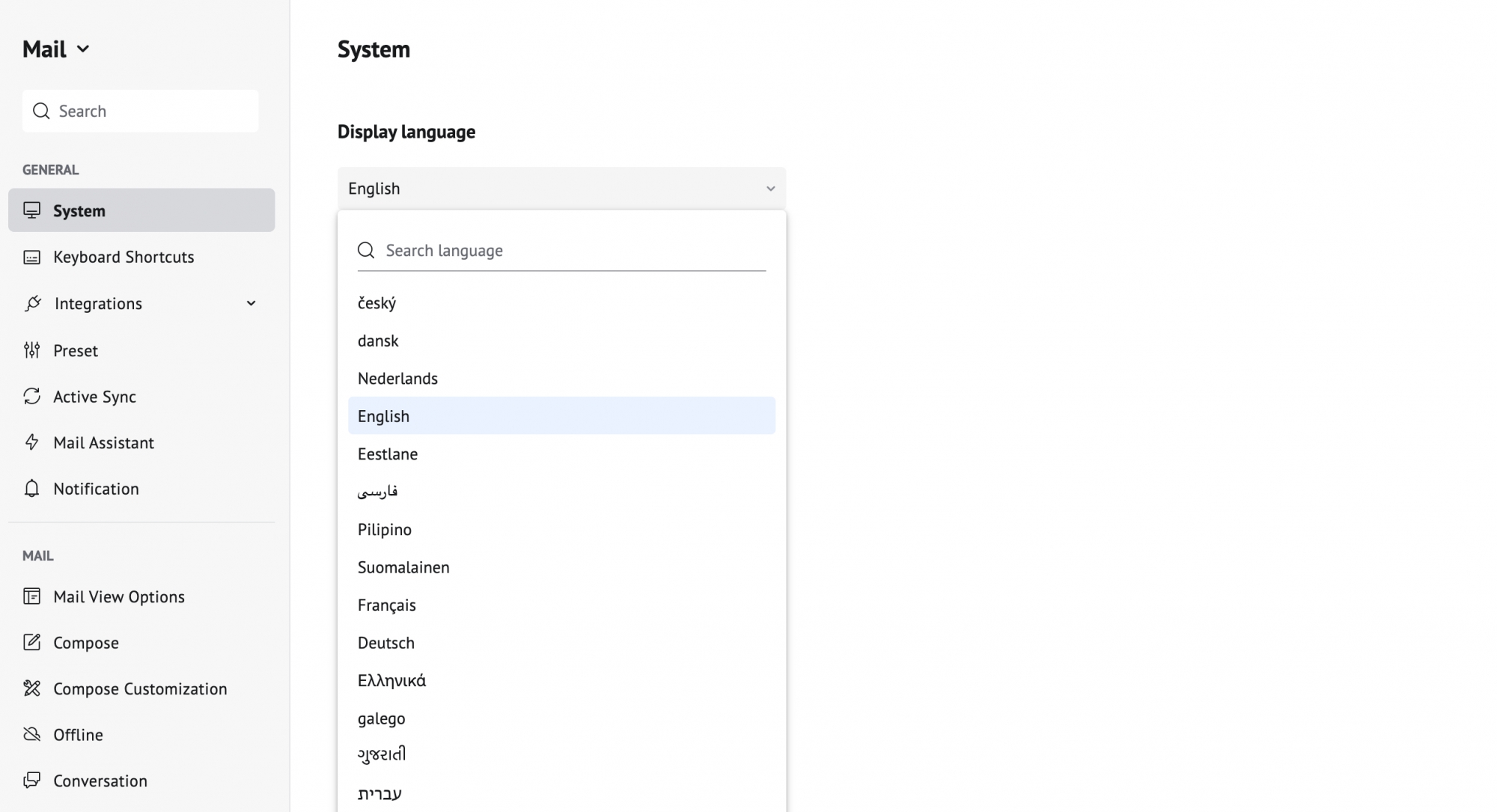Click the Mail app title dropdown
Image resolution: width=1497 pixels, height=812 pixels.
coord(55,48)
